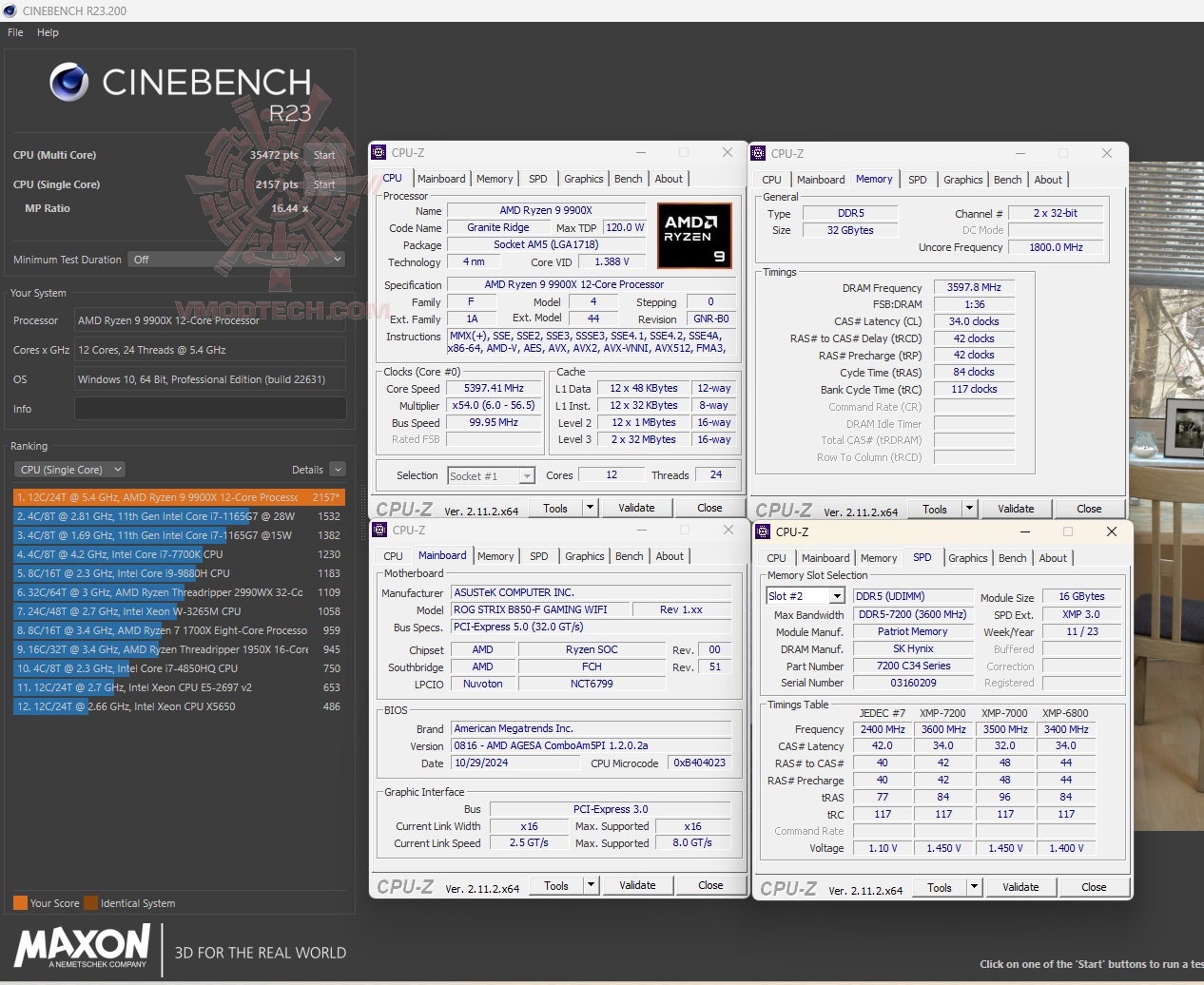The height and width of the screenshot is (985, 1204).
Task: Click the CPU-Z icon on SPD window title bar
Action: click(x=764, y=531)
